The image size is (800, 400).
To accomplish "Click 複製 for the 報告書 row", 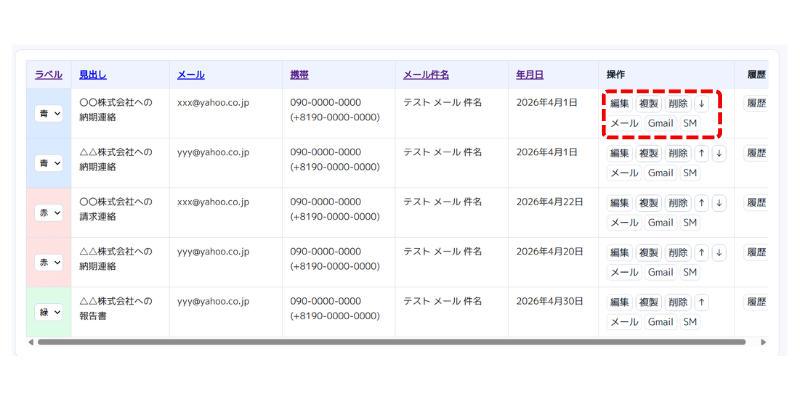I will (x=648, y=302).
